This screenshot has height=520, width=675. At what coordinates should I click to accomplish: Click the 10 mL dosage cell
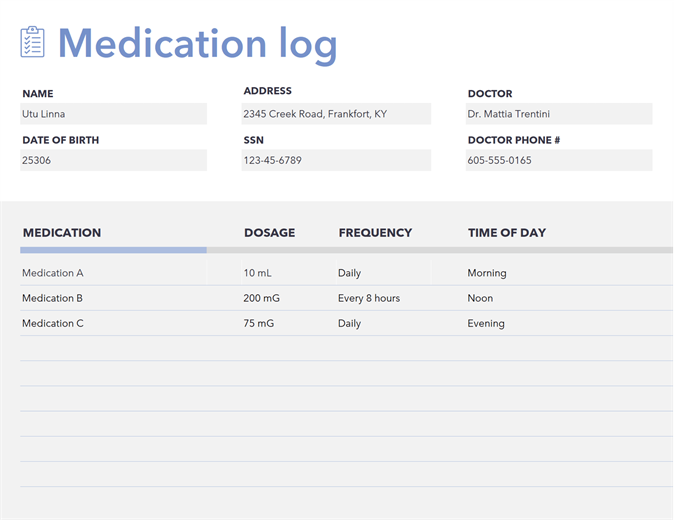258,273
